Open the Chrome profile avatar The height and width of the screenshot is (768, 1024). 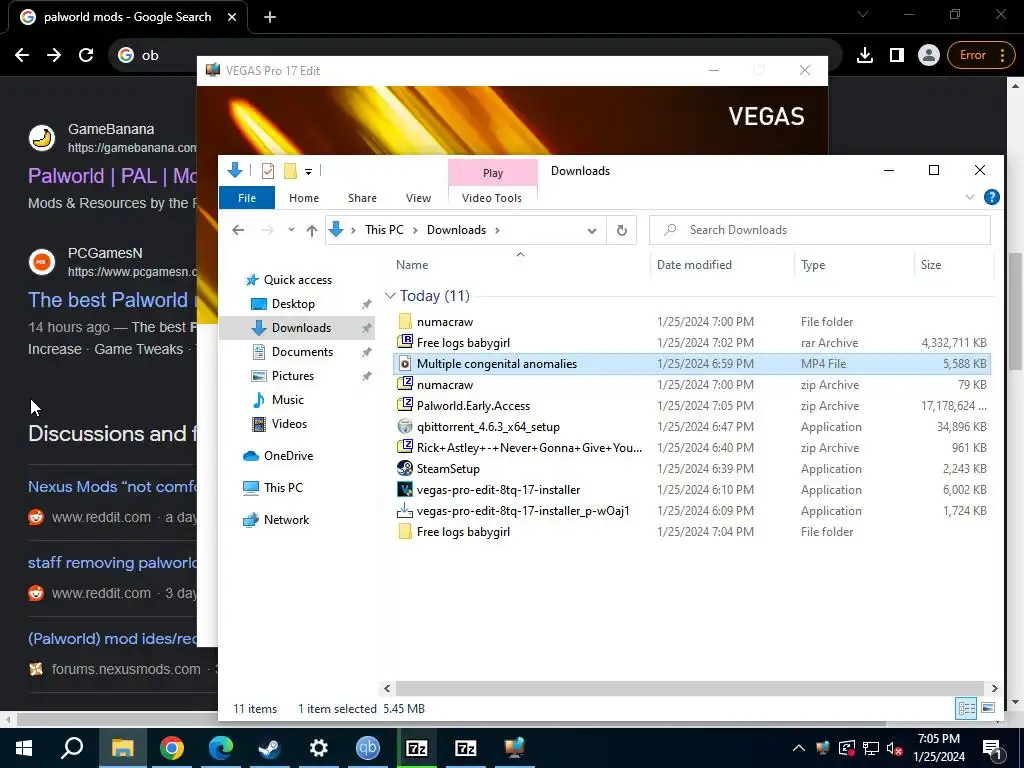(x=928, y=55)
